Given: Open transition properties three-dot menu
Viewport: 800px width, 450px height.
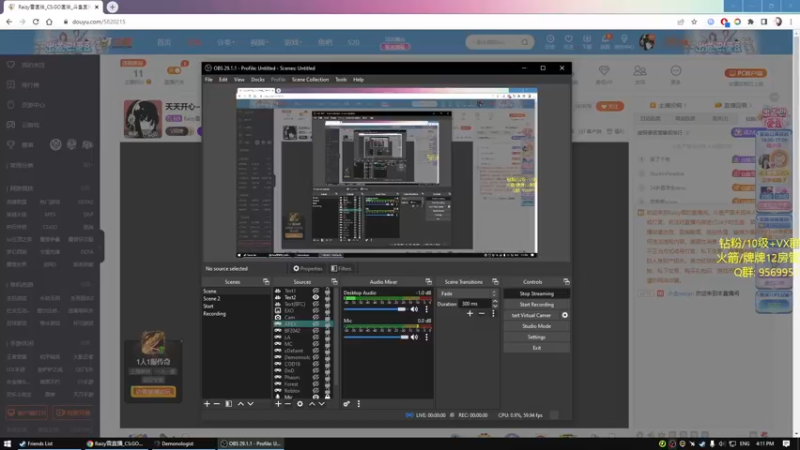Looking at the screenshot, I should click(493, 313).
